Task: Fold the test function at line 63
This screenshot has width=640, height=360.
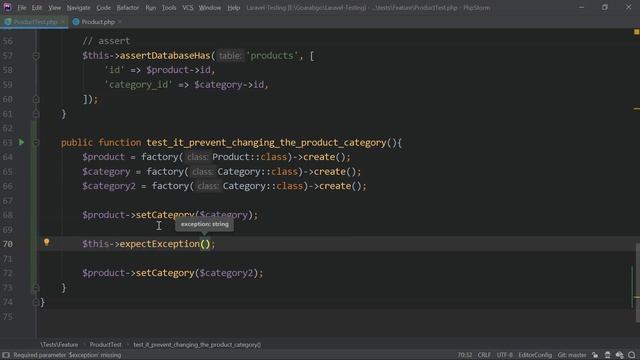Action: (36, 142)
